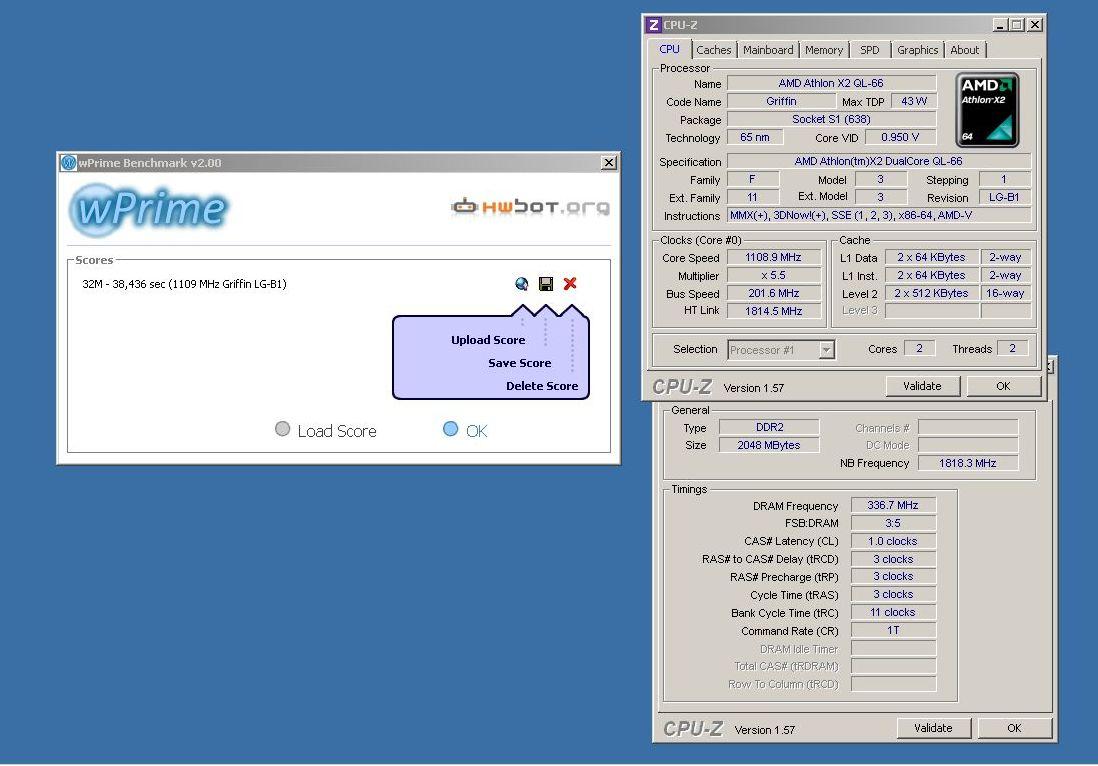
Task: Open the Processor #1 selection dropdown
Action: [x=781, y=349]
